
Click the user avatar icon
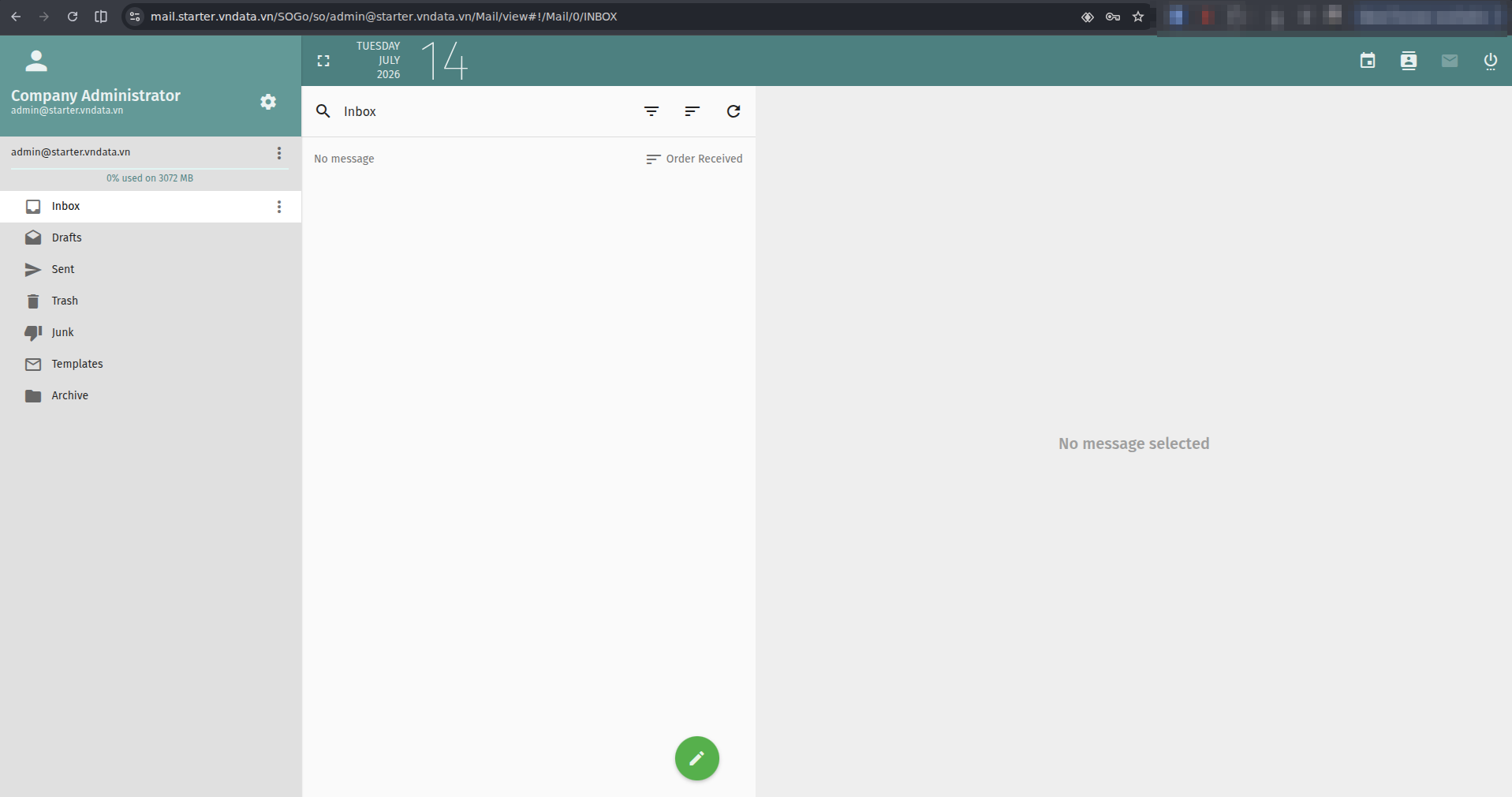(36, 61)
